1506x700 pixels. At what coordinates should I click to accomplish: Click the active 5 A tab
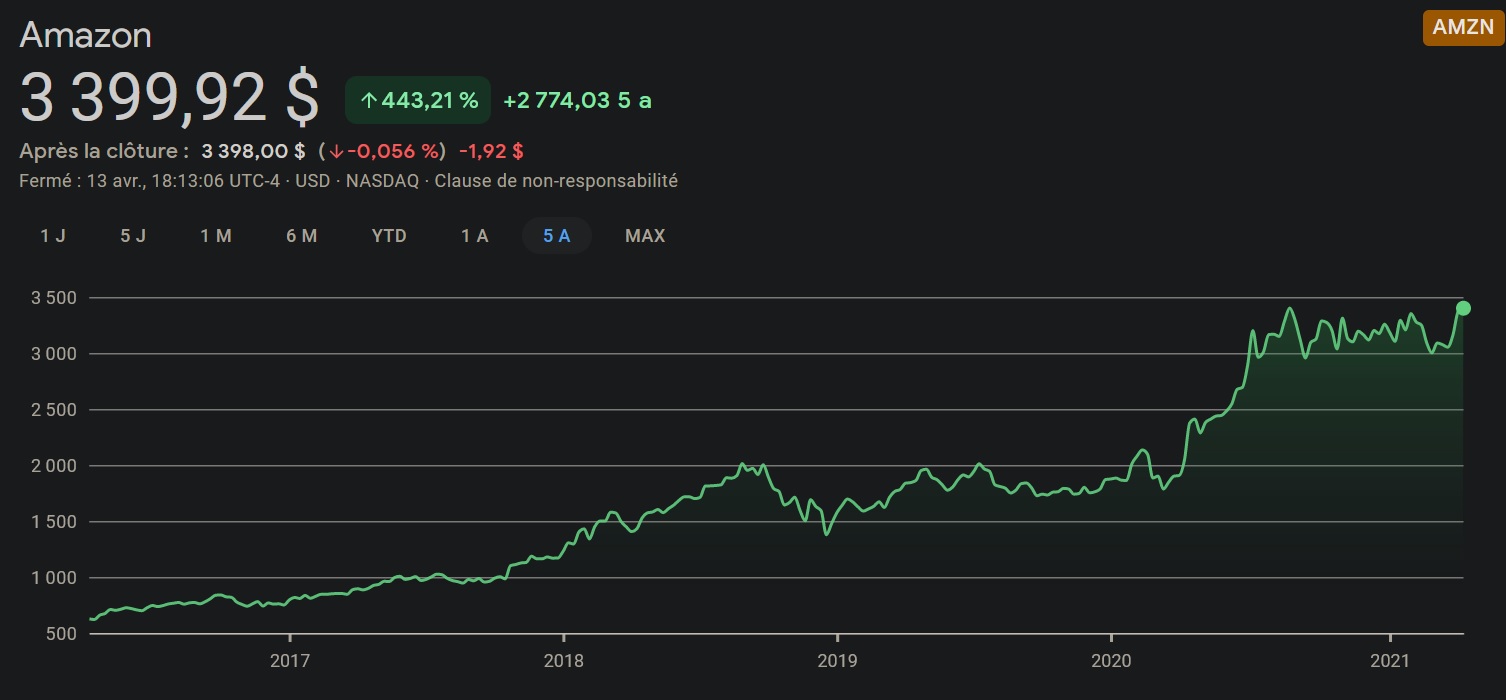tap(557, 236)
